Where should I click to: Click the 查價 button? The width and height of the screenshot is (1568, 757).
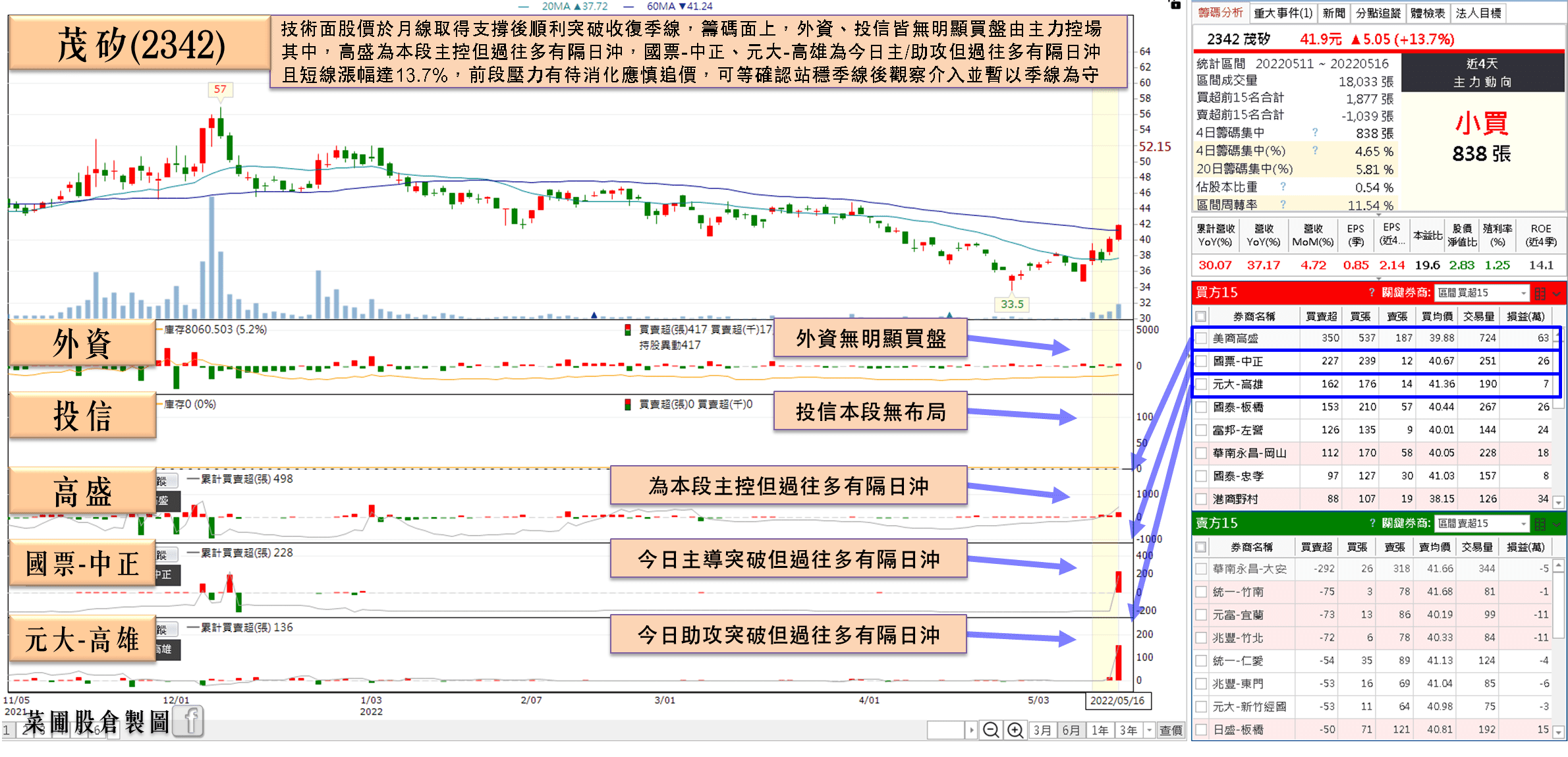pyautogui.click(x=1171, y=730)
